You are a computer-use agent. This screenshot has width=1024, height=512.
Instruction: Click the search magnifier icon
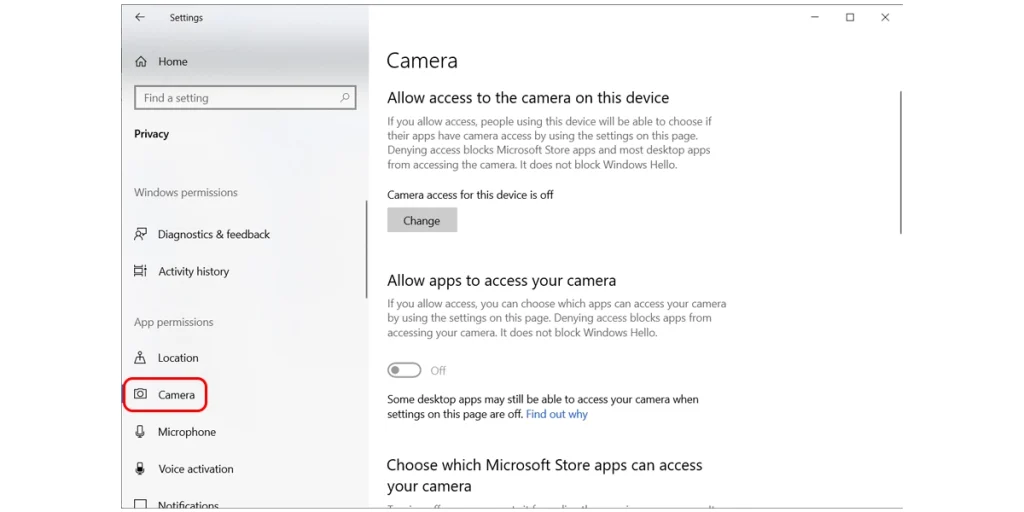[345, 98]
